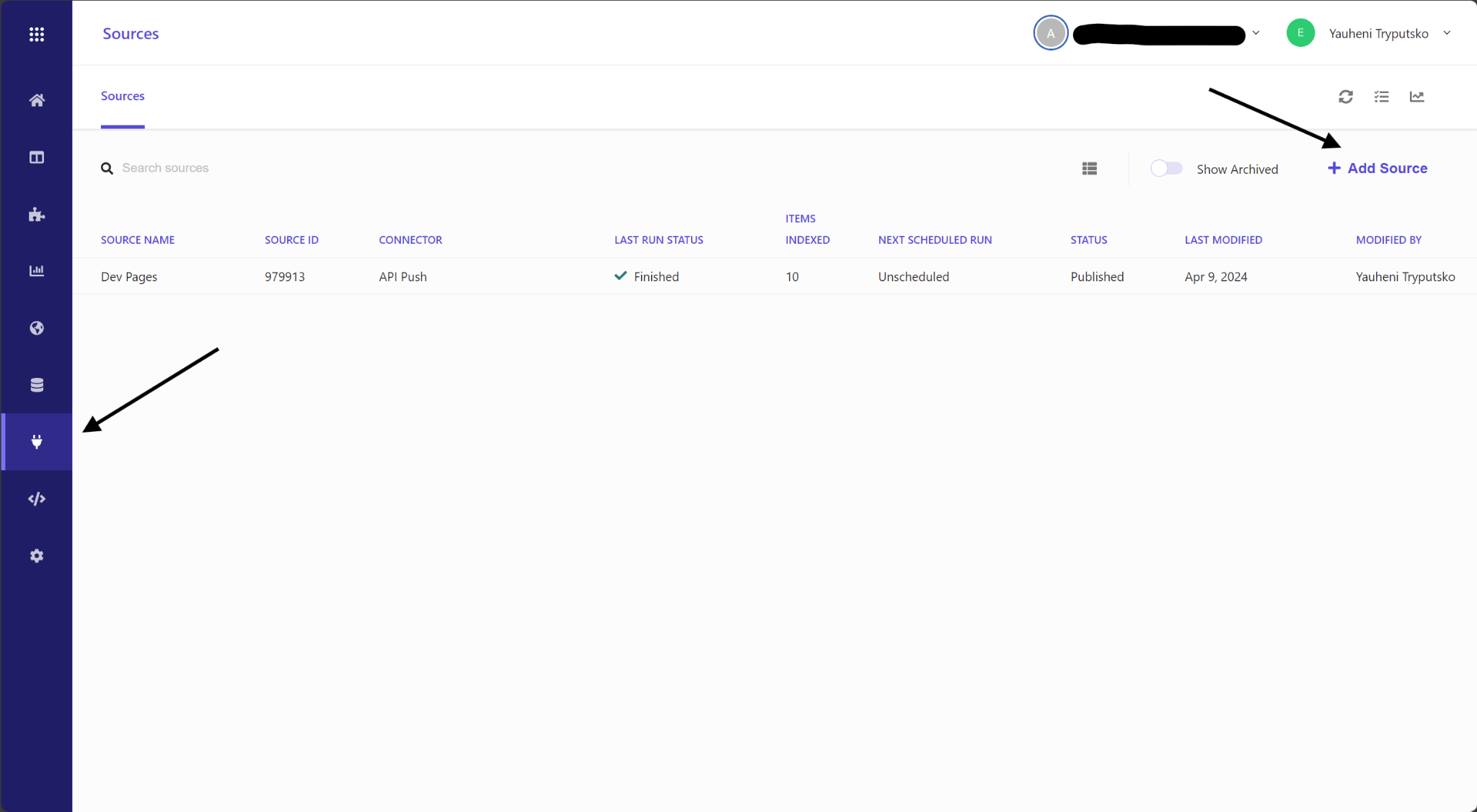Viewport: 1477px width, 812px height.
Task: Open the puzzle piece extensions icon
Action: pyautogui.click(x=37, y=214)
